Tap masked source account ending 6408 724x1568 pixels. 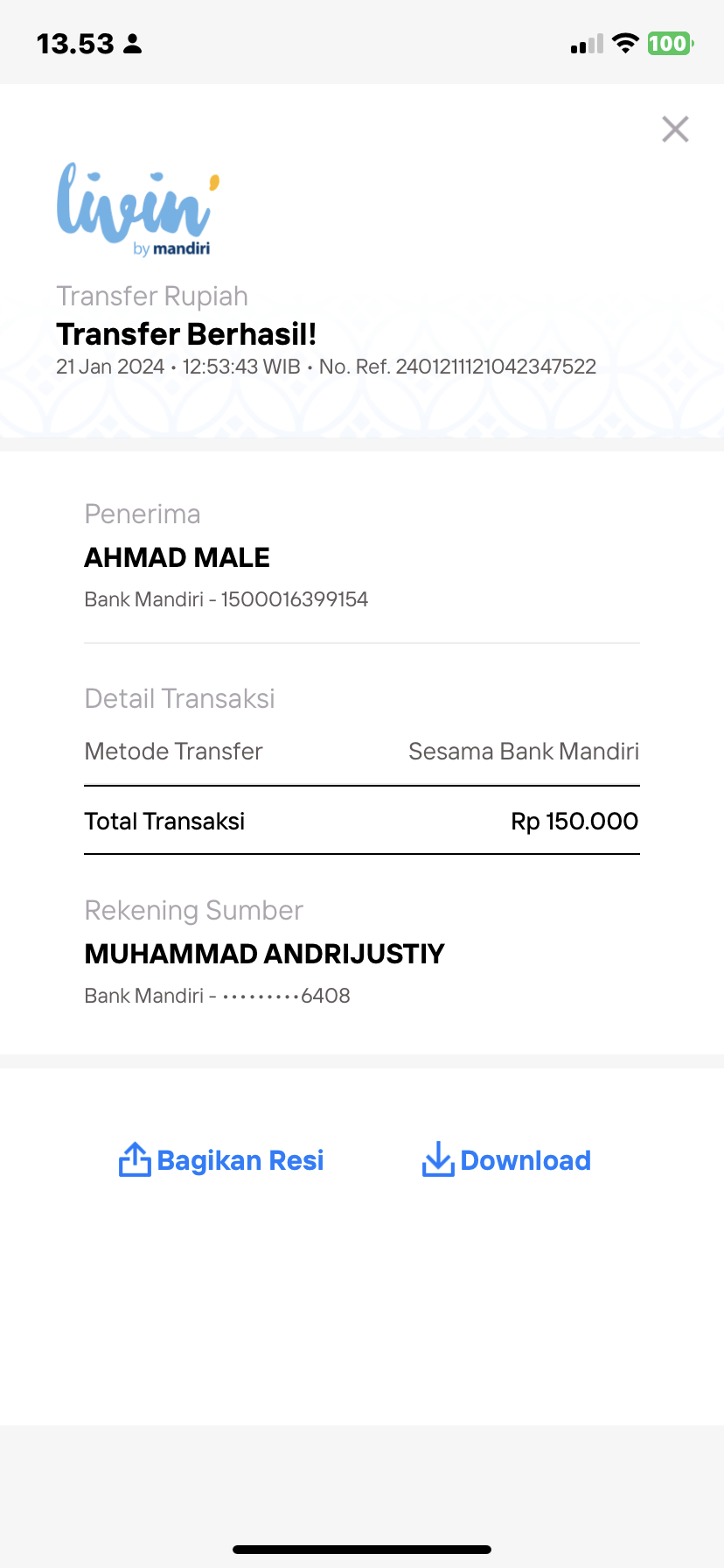286,996
